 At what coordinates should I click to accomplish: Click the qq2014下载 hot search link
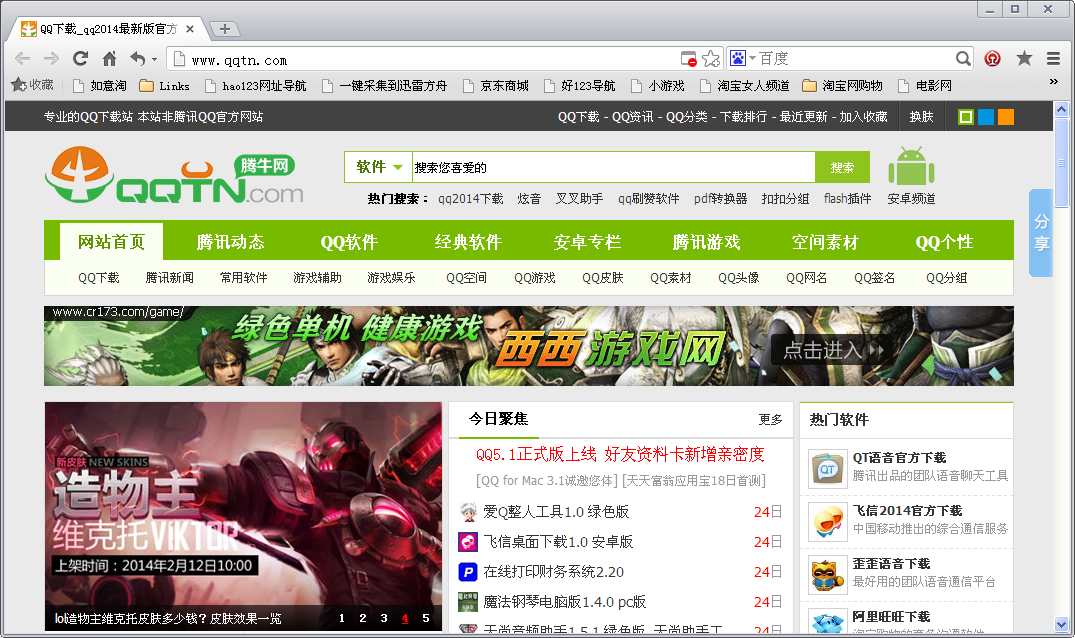click(x=470, y=199)
